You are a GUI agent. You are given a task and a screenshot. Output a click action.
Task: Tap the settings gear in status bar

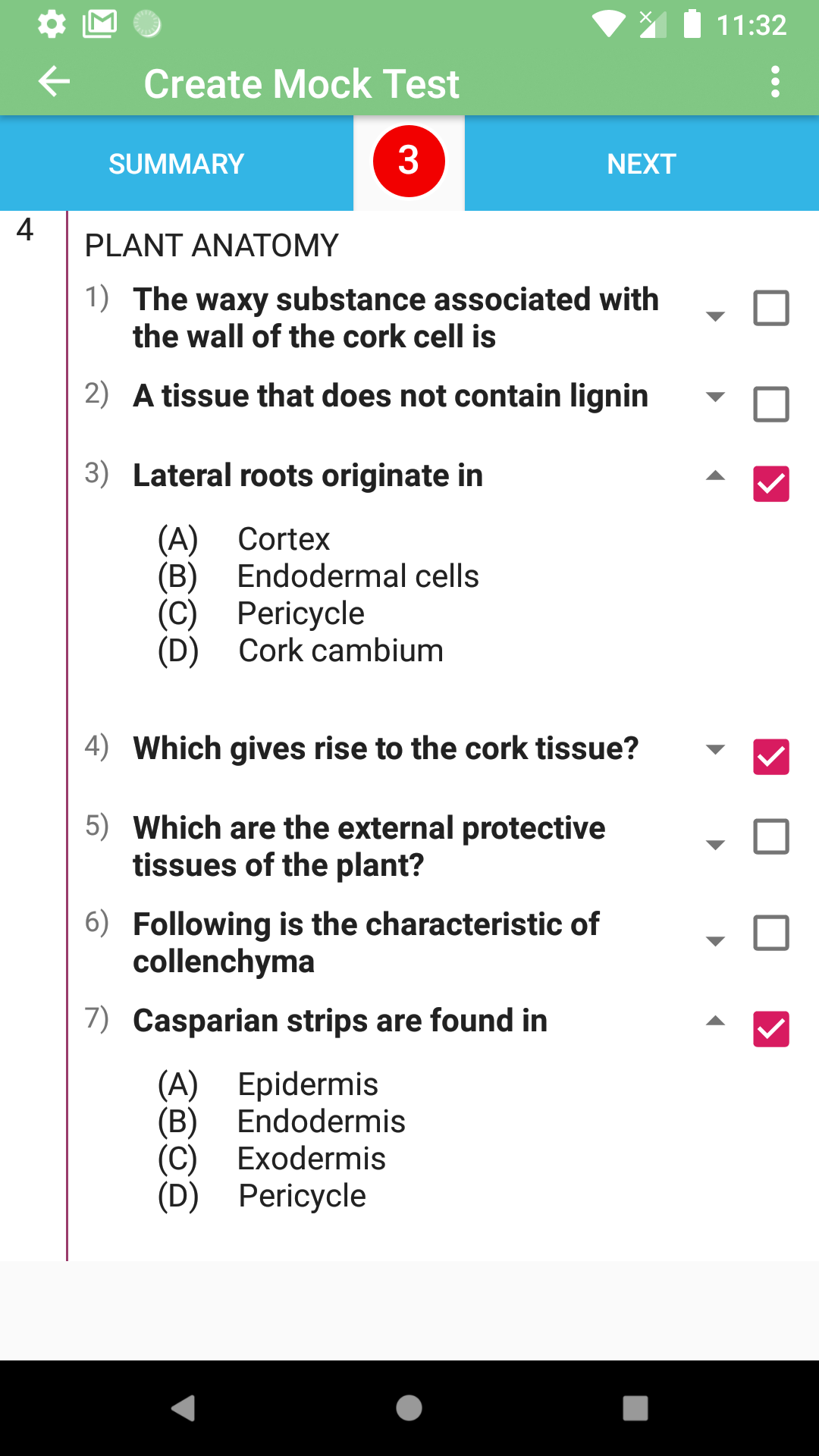click(x=52, y=24)
